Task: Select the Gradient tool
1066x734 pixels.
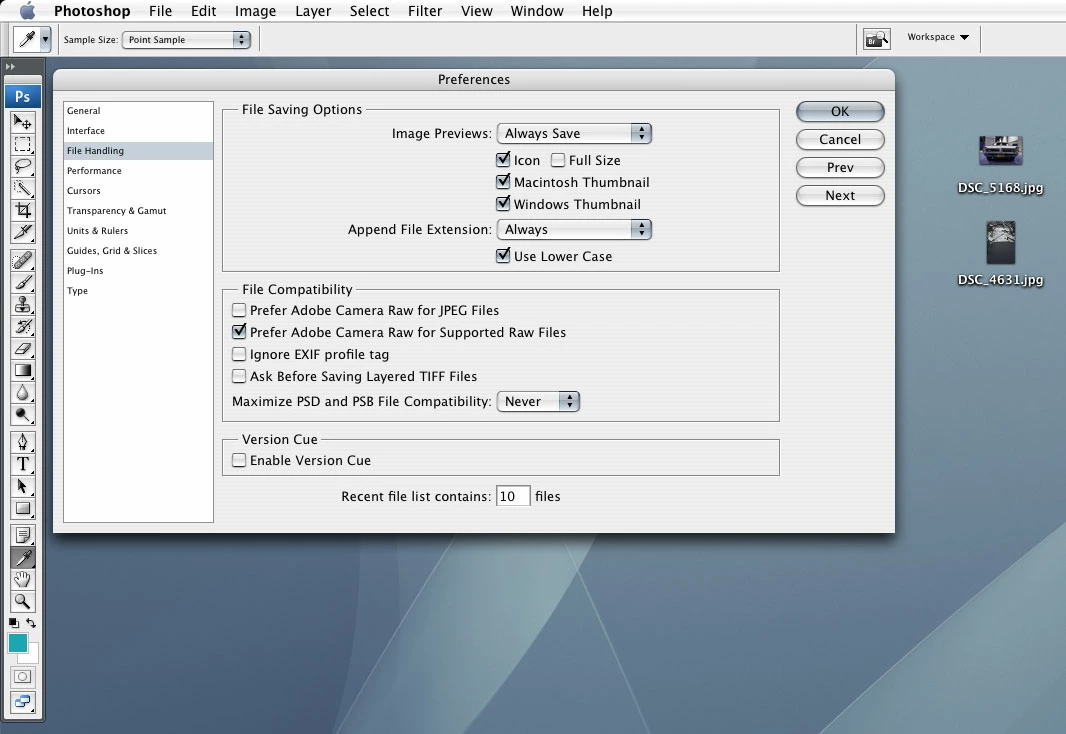Action: pyautogui.click(x=22, y=370)
